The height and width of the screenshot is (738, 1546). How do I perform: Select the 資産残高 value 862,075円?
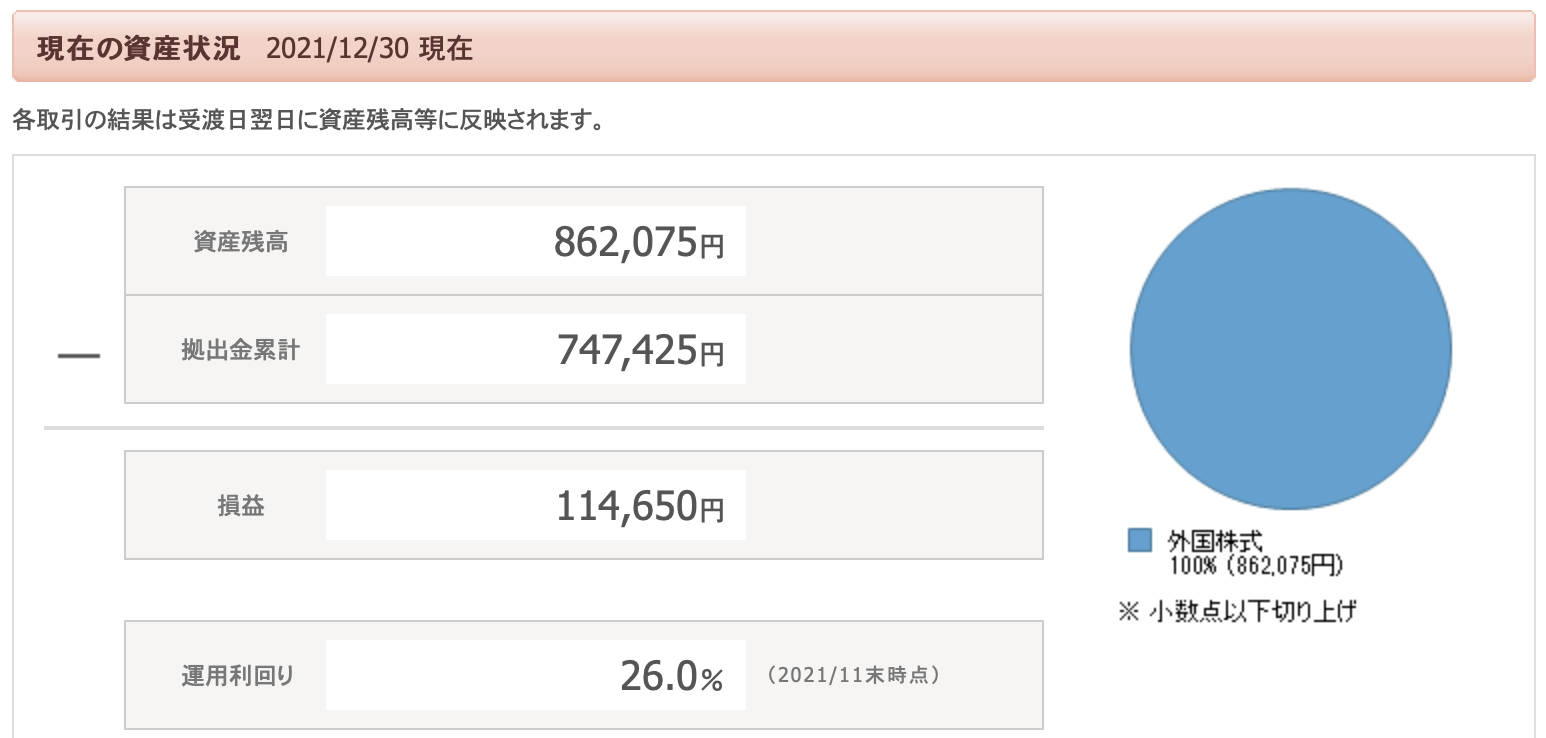coord(639,241)
